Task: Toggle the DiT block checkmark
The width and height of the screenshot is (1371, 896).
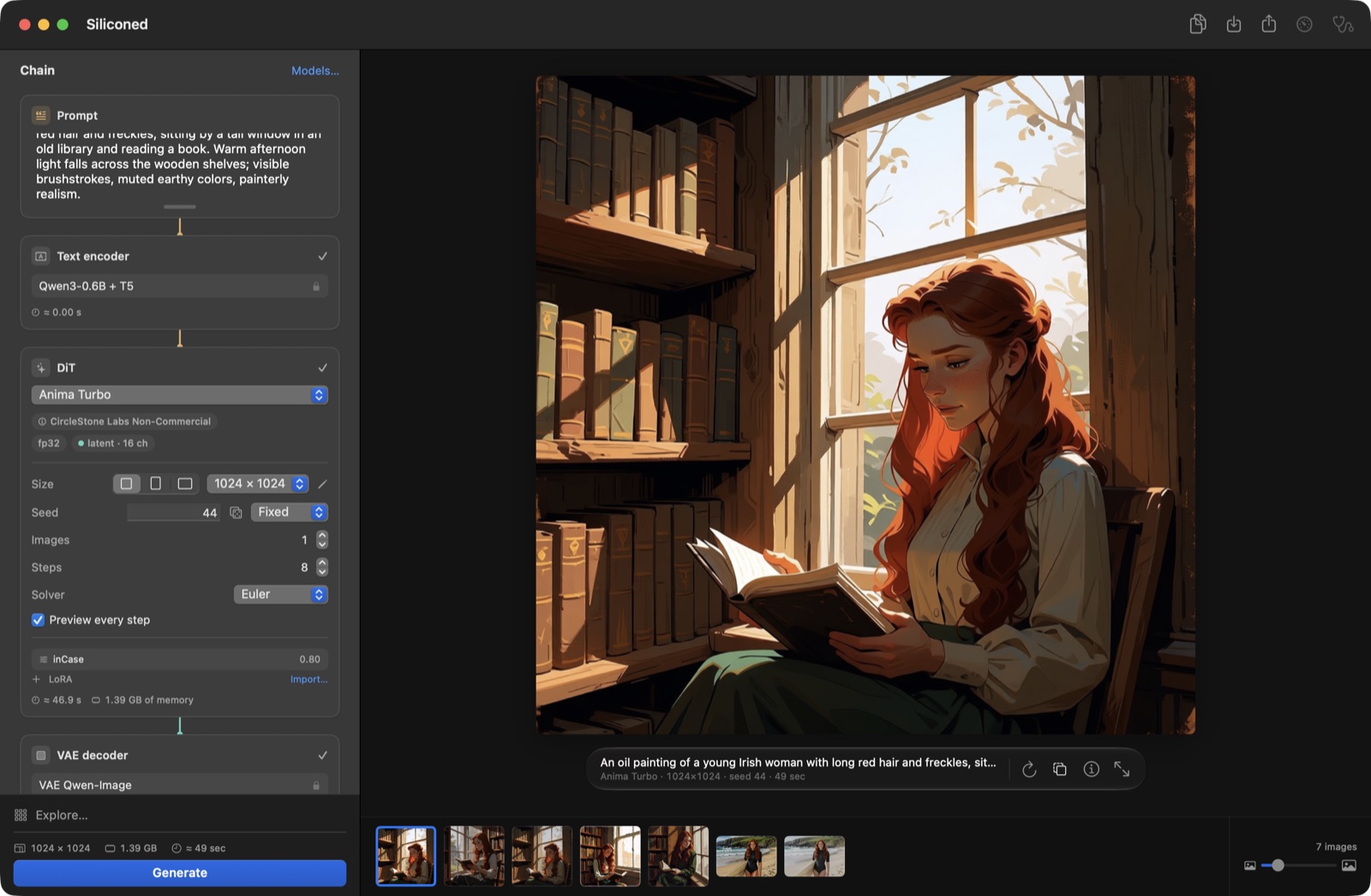Action: pyautogui.click(x=322, y=367)
